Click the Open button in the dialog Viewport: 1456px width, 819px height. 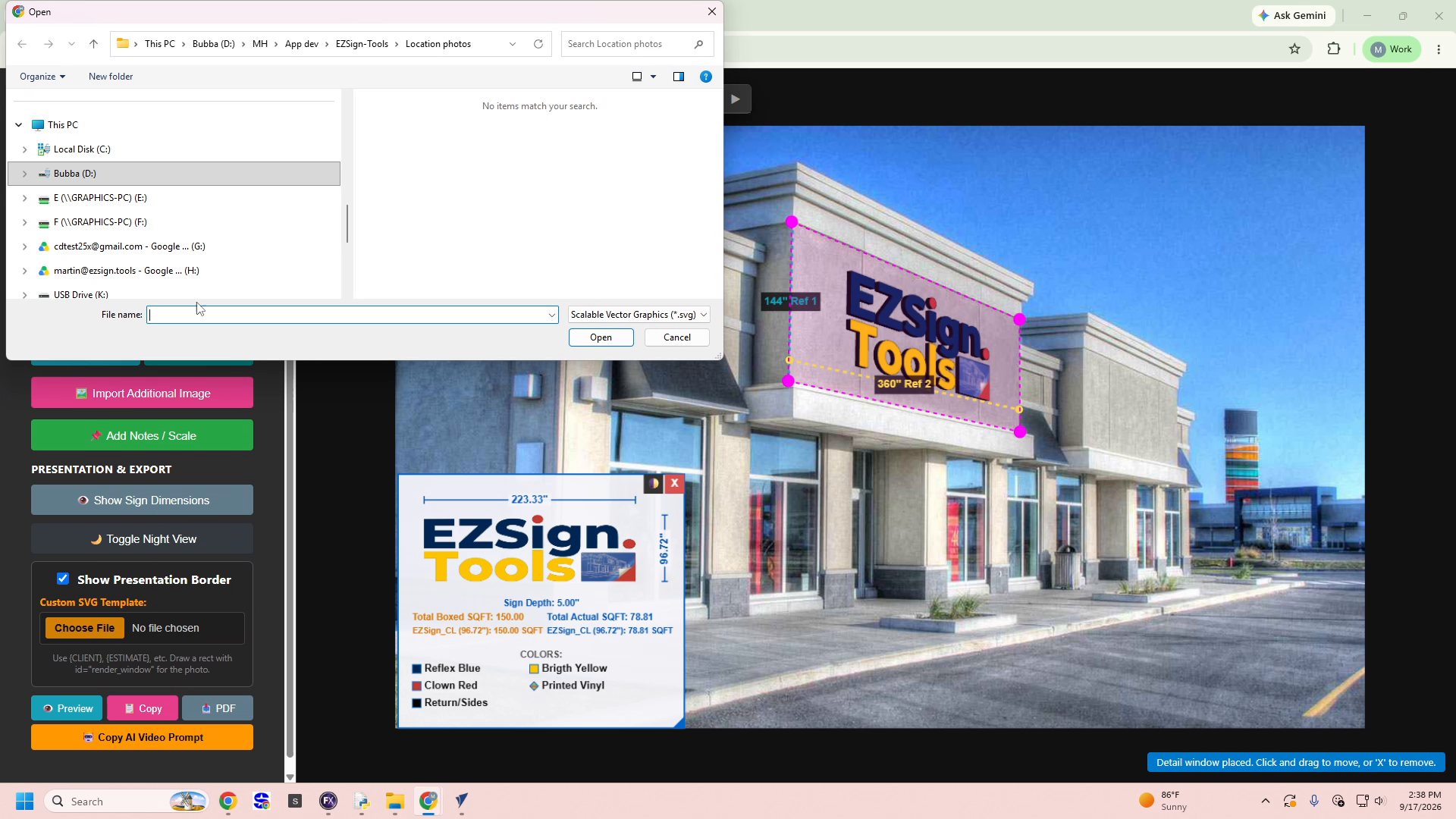601,337
